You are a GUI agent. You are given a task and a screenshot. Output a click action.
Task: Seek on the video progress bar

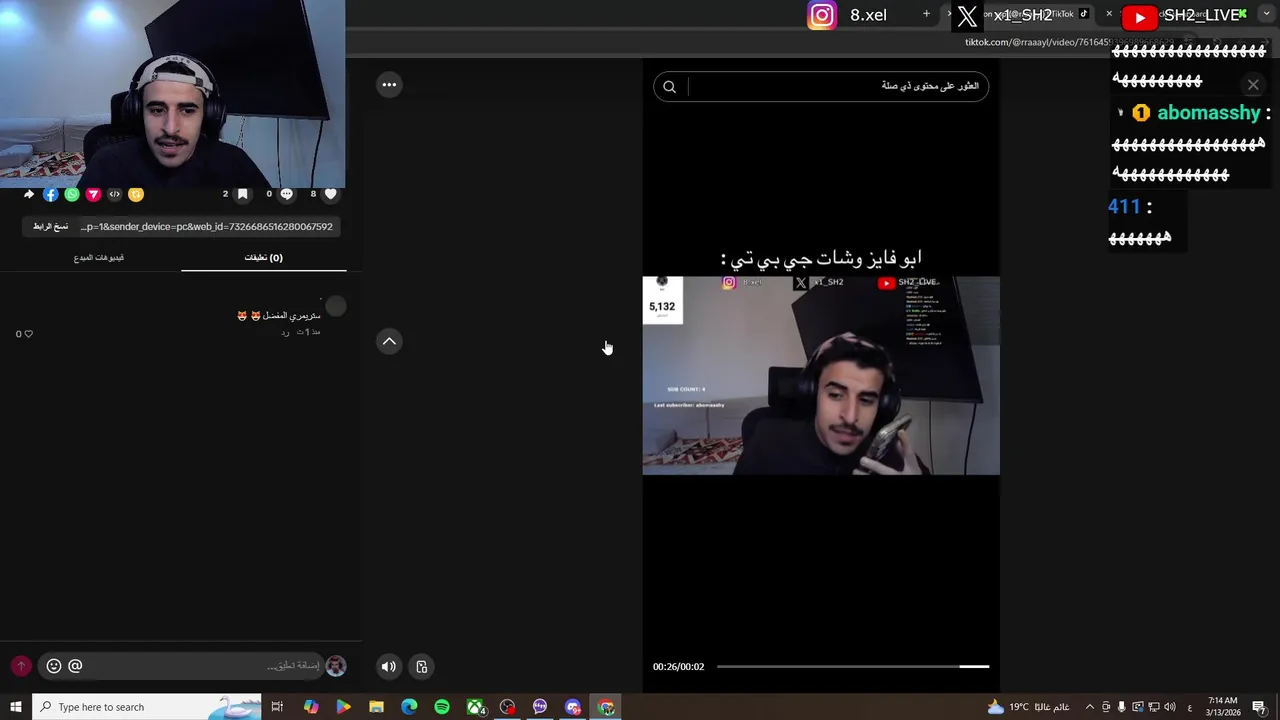[x=853, y=666]
